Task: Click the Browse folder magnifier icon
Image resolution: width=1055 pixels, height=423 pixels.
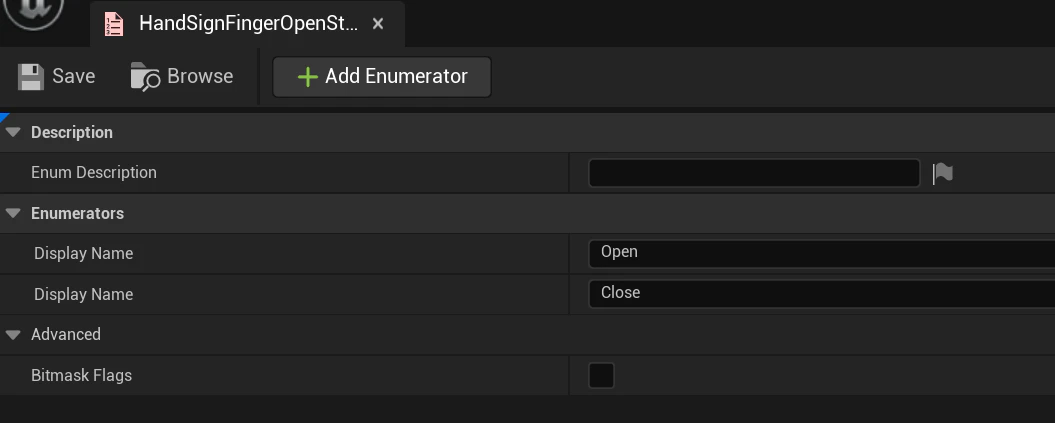Action: click(145, 77)
